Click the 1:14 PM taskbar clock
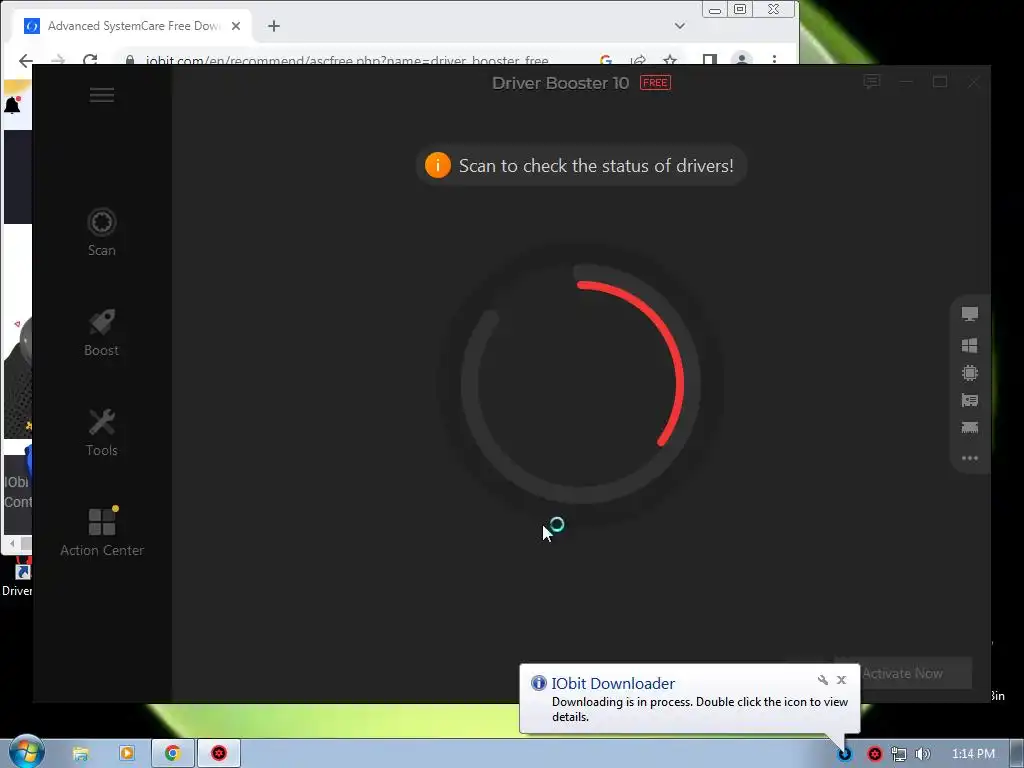This screenshot has height=768, width=1024. [x=973, y=754]
